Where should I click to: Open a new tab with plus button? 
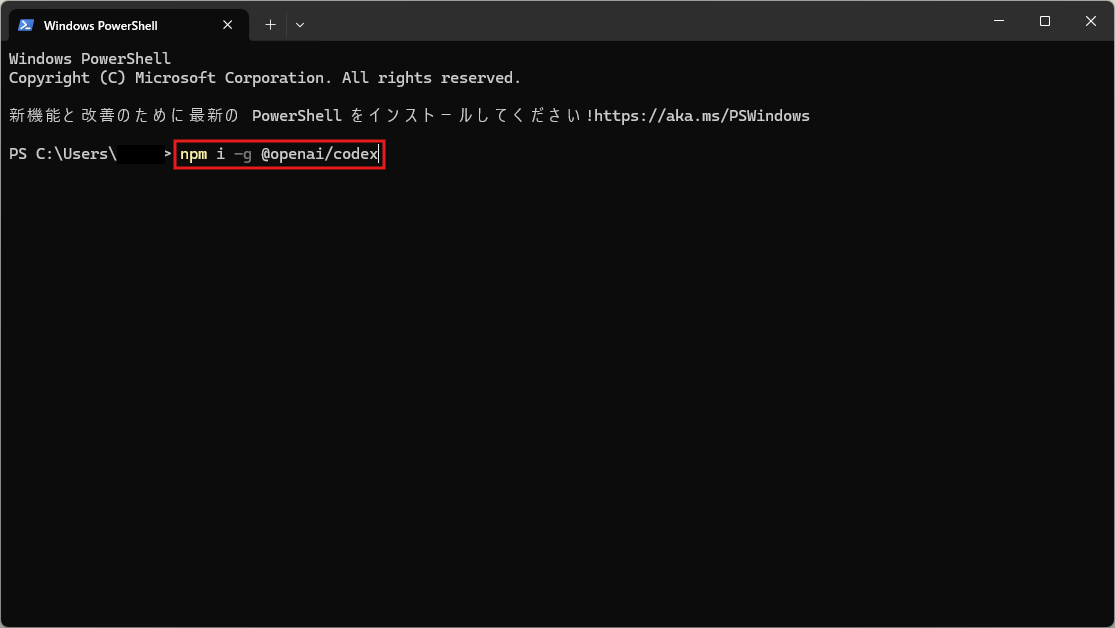pyautogui.click(x=270, y=25)
